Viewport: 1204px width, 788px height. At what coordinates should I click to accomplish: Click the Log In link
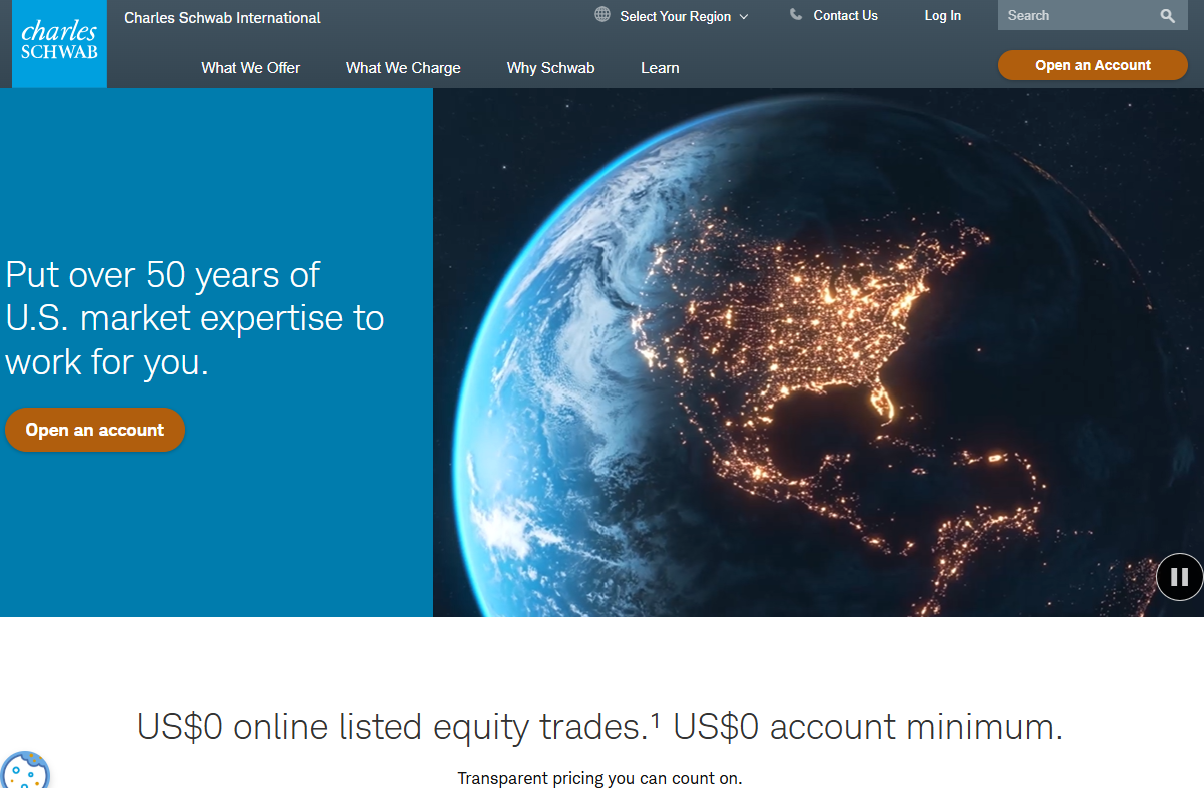[x=942, y=15]
